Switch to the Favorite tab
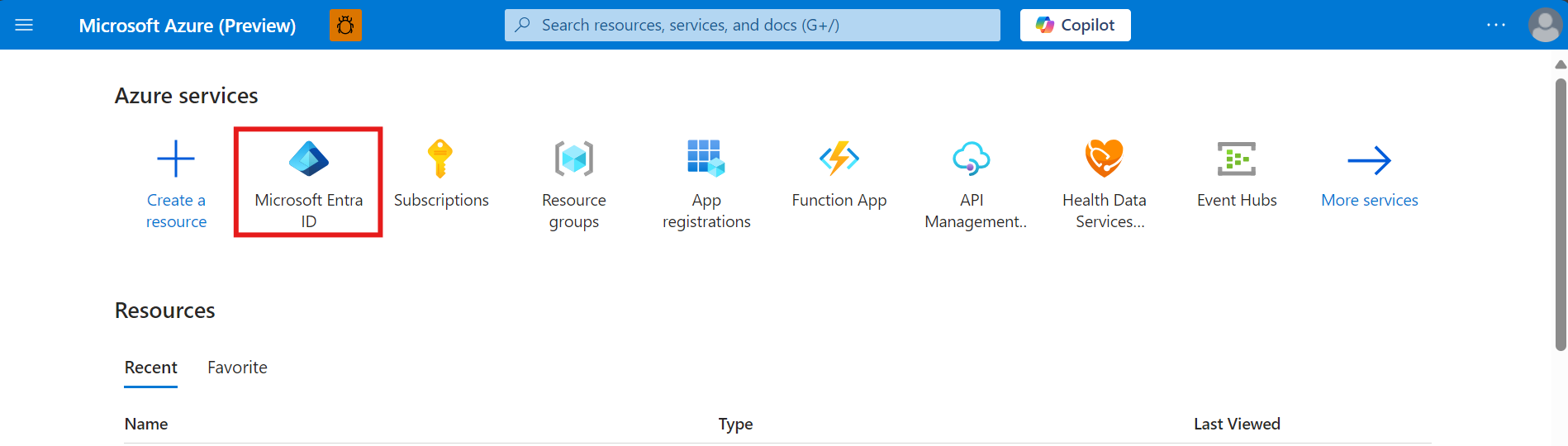The width and height of the screenshot is (1568, 446). [237, 368]
